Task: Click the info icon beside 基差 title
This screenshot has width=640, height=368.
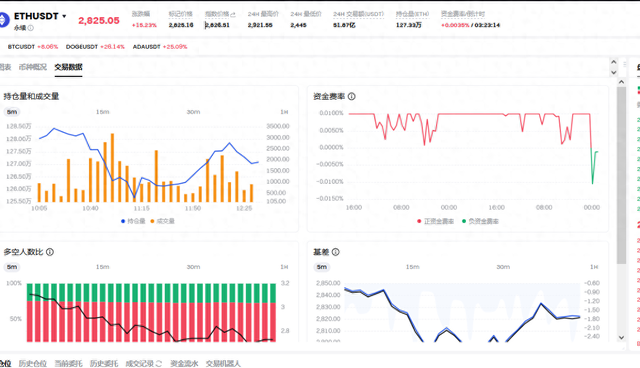Action: click(x=336, y=252)
